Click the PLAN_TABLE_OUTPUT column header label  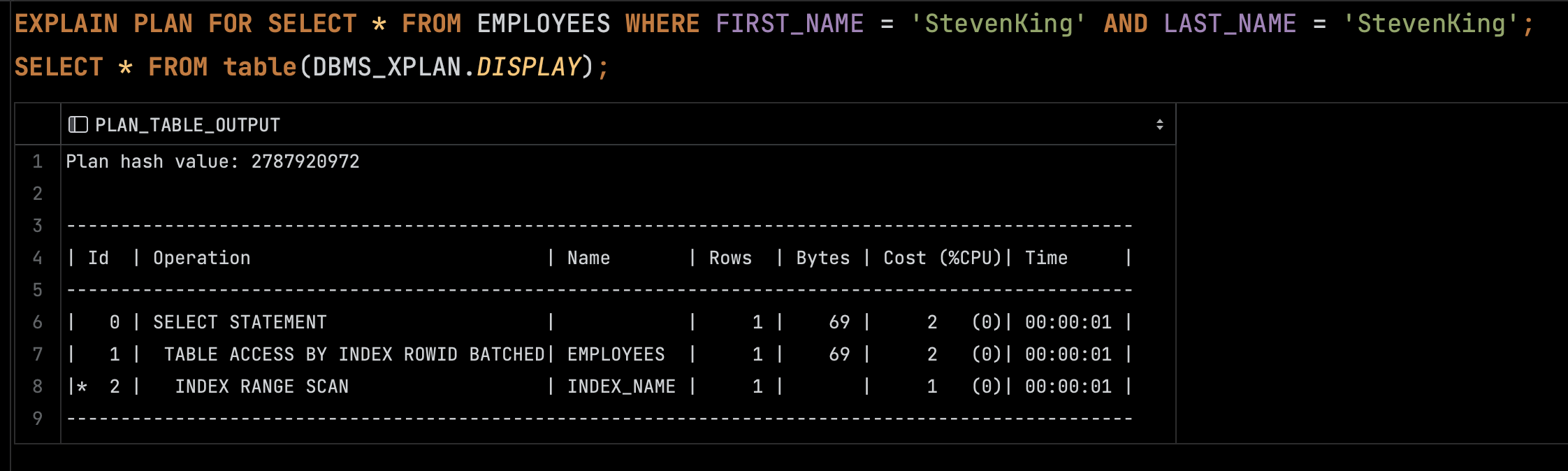(x=187, y=125)
